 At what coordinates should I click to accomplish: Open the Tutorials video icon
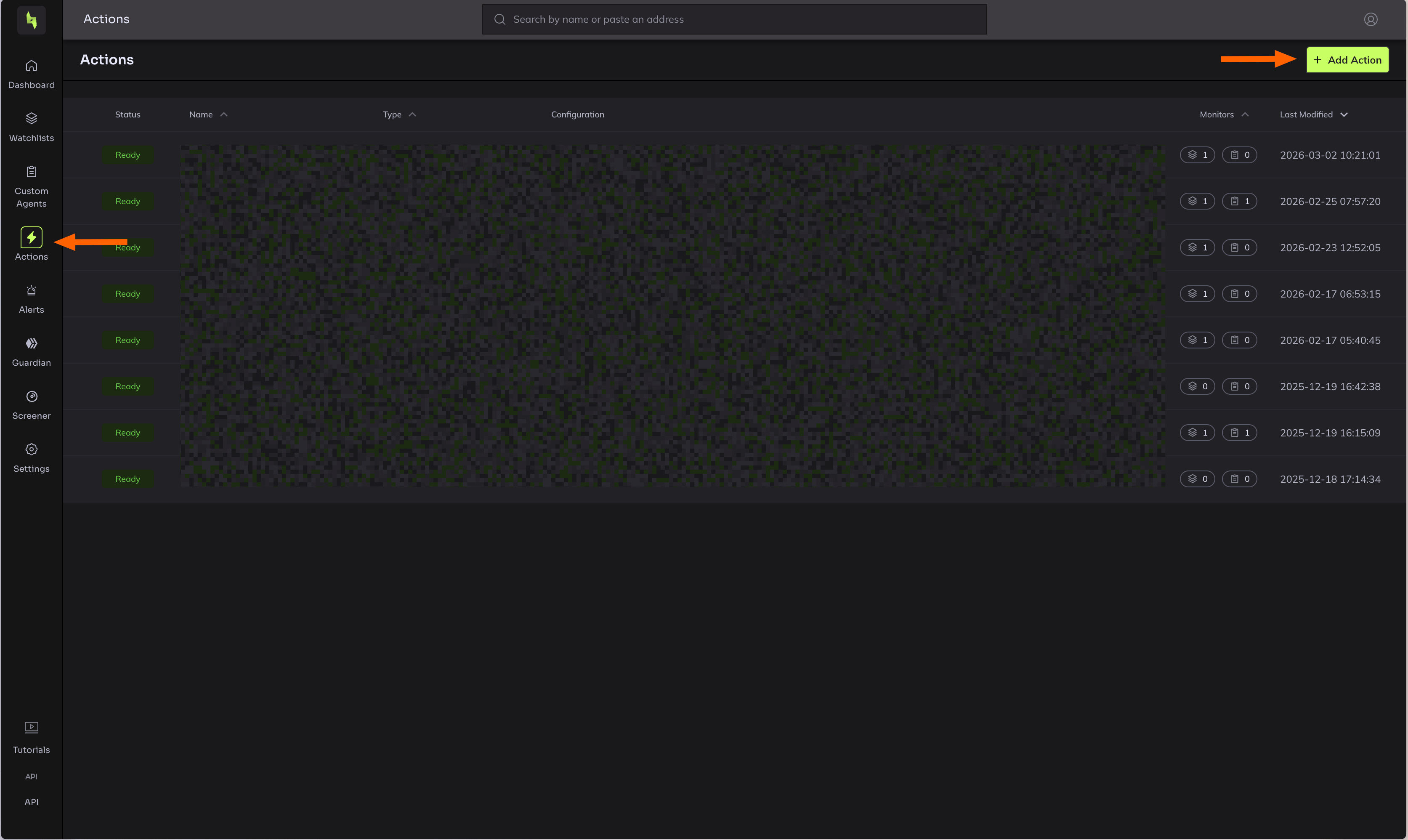pos(31,727)
